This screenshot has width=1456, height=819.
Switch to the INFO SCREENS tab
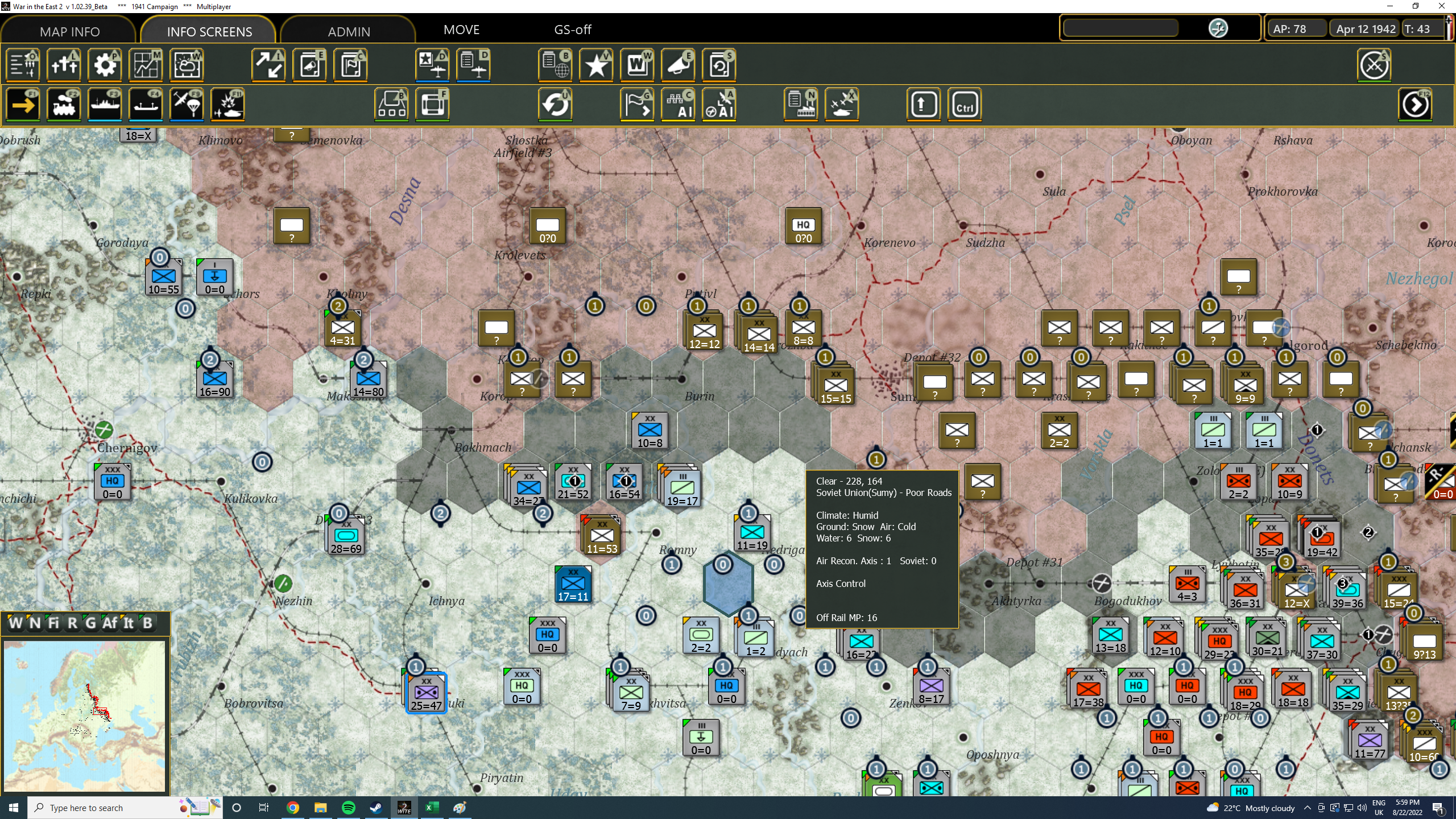(209, 31)
